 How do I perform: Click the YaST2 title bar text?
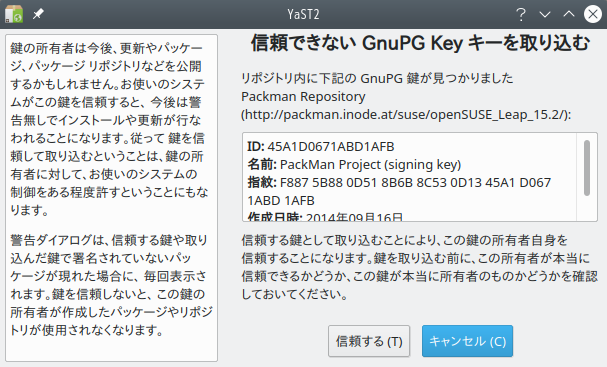click(303, 14)
